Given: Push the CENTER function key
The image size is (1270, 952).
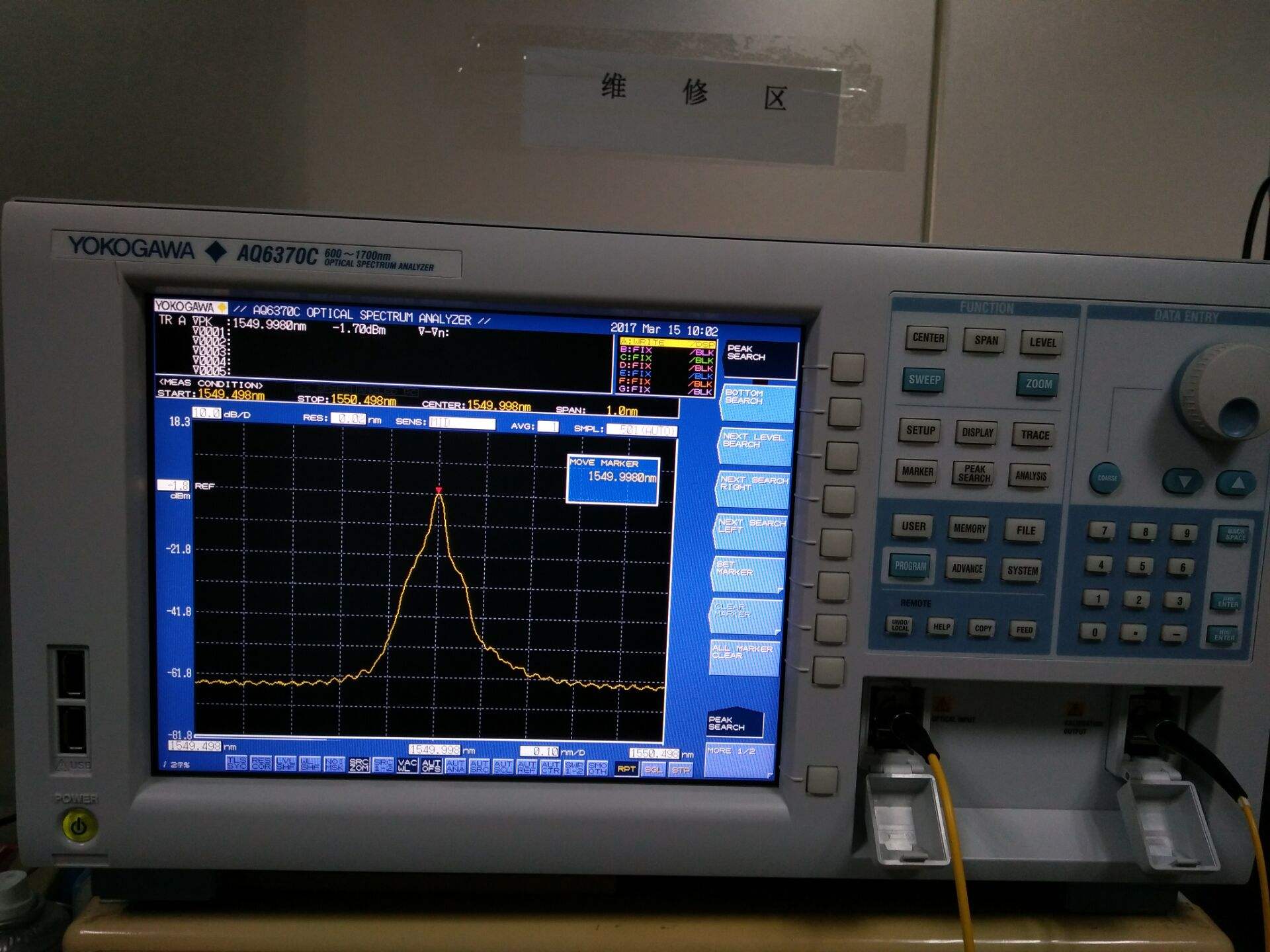Looking at the screenshot, I should [928, 338].
